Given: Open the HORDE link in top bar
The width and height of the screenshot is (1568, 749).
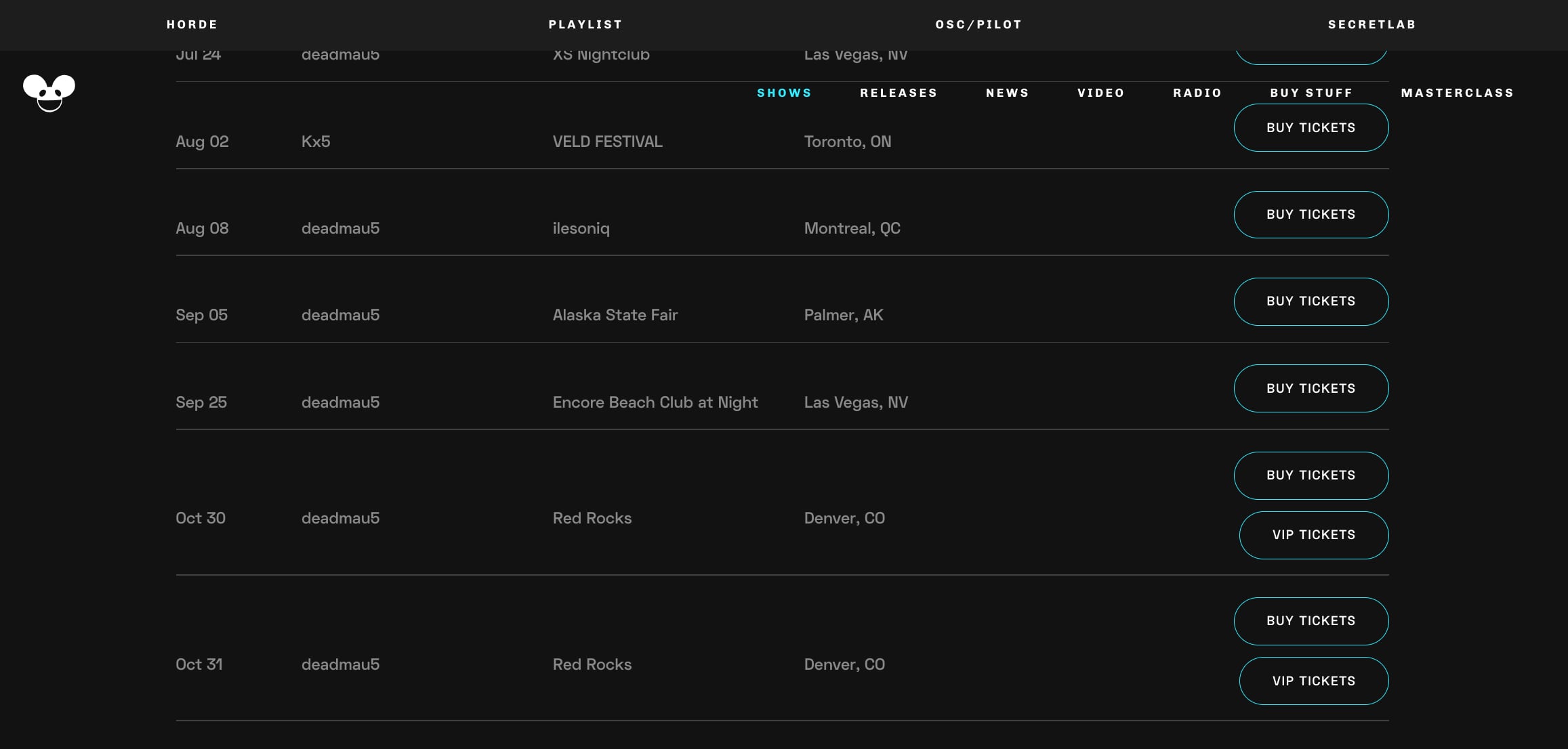Looking at the screenshot, I should (x=192, y=24).
